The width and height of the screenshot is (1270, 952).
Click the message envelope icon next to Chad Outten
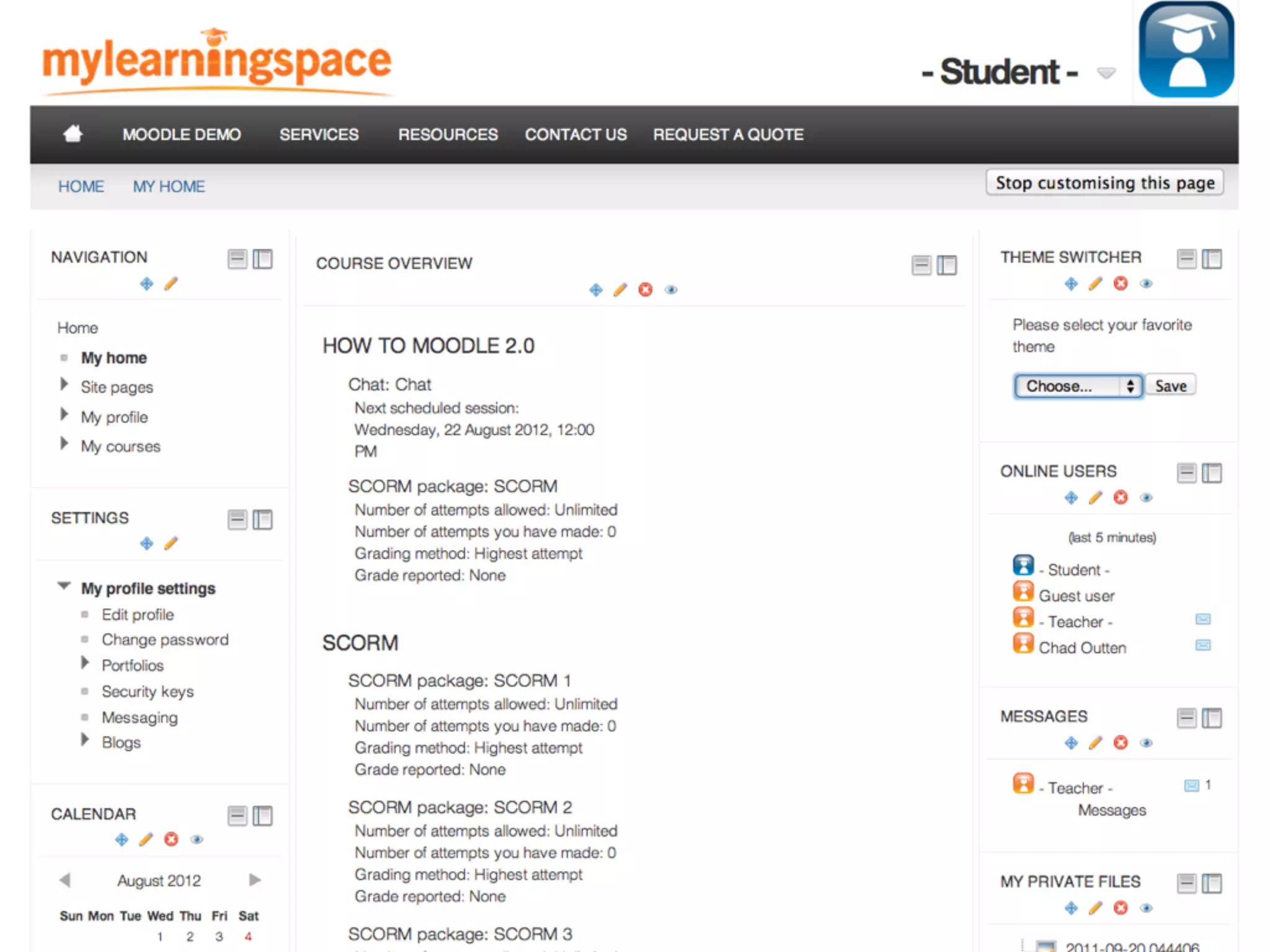(x=1202, y=645)
